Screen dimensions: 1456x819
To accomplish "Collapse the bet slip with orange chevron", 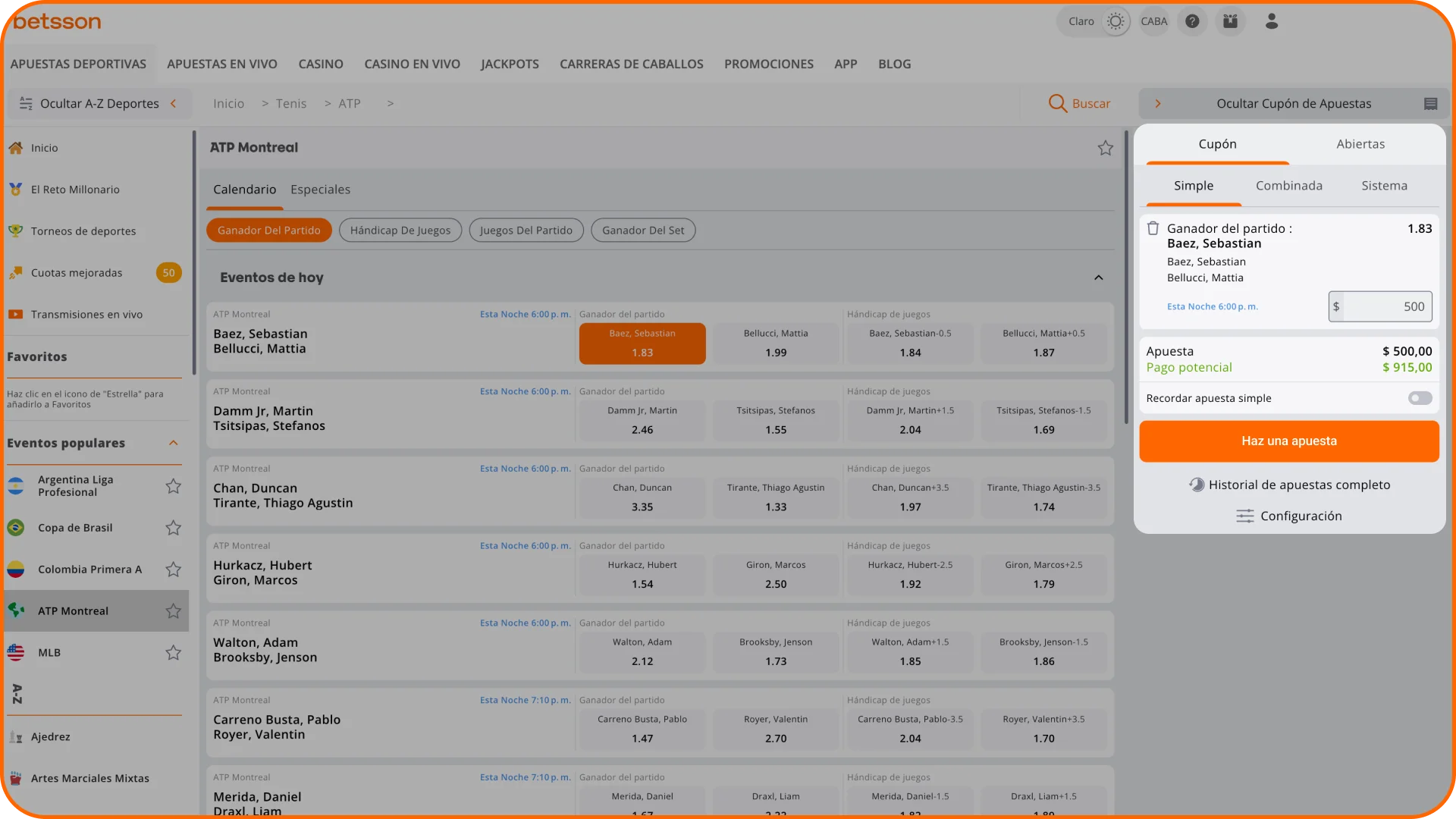I will click(1157, 104).
